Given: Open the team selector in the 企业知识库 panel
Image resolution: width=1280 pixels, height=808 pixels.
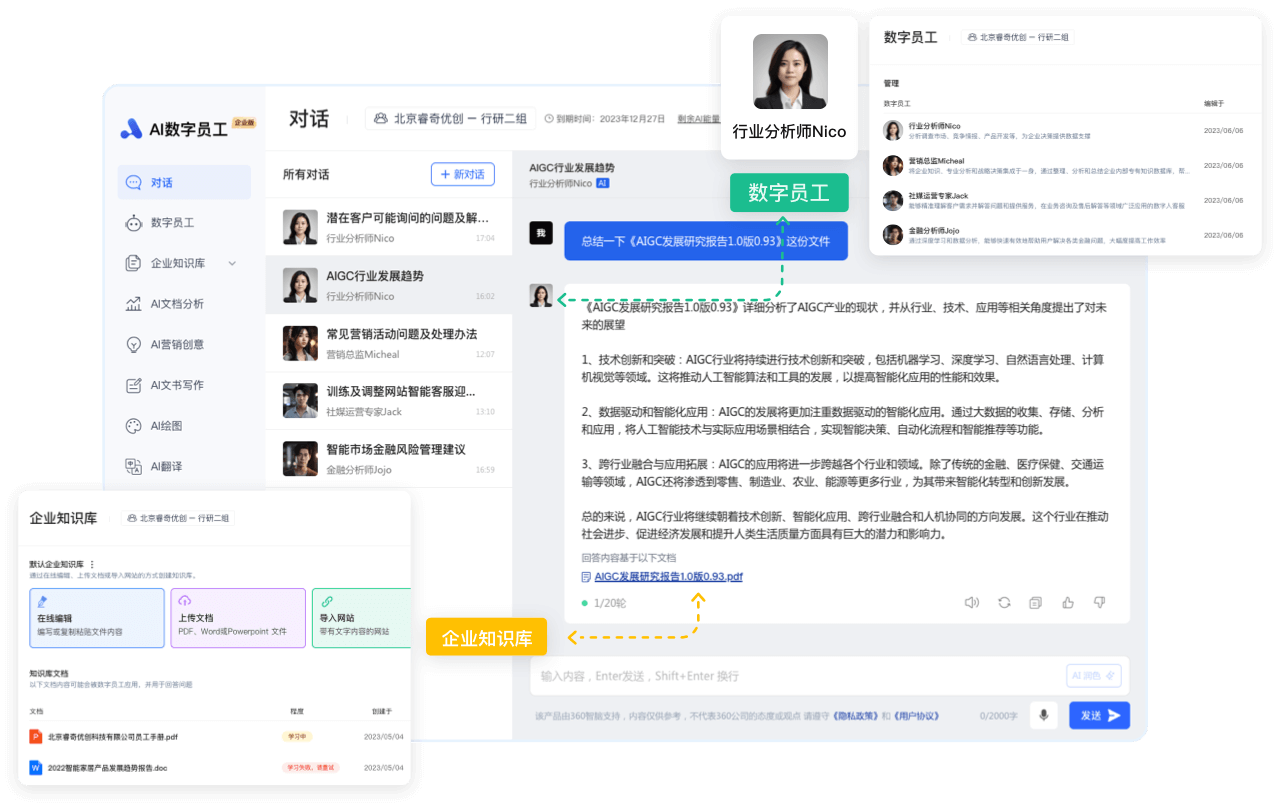Looking at the screenshot, I should pos(177,518).
